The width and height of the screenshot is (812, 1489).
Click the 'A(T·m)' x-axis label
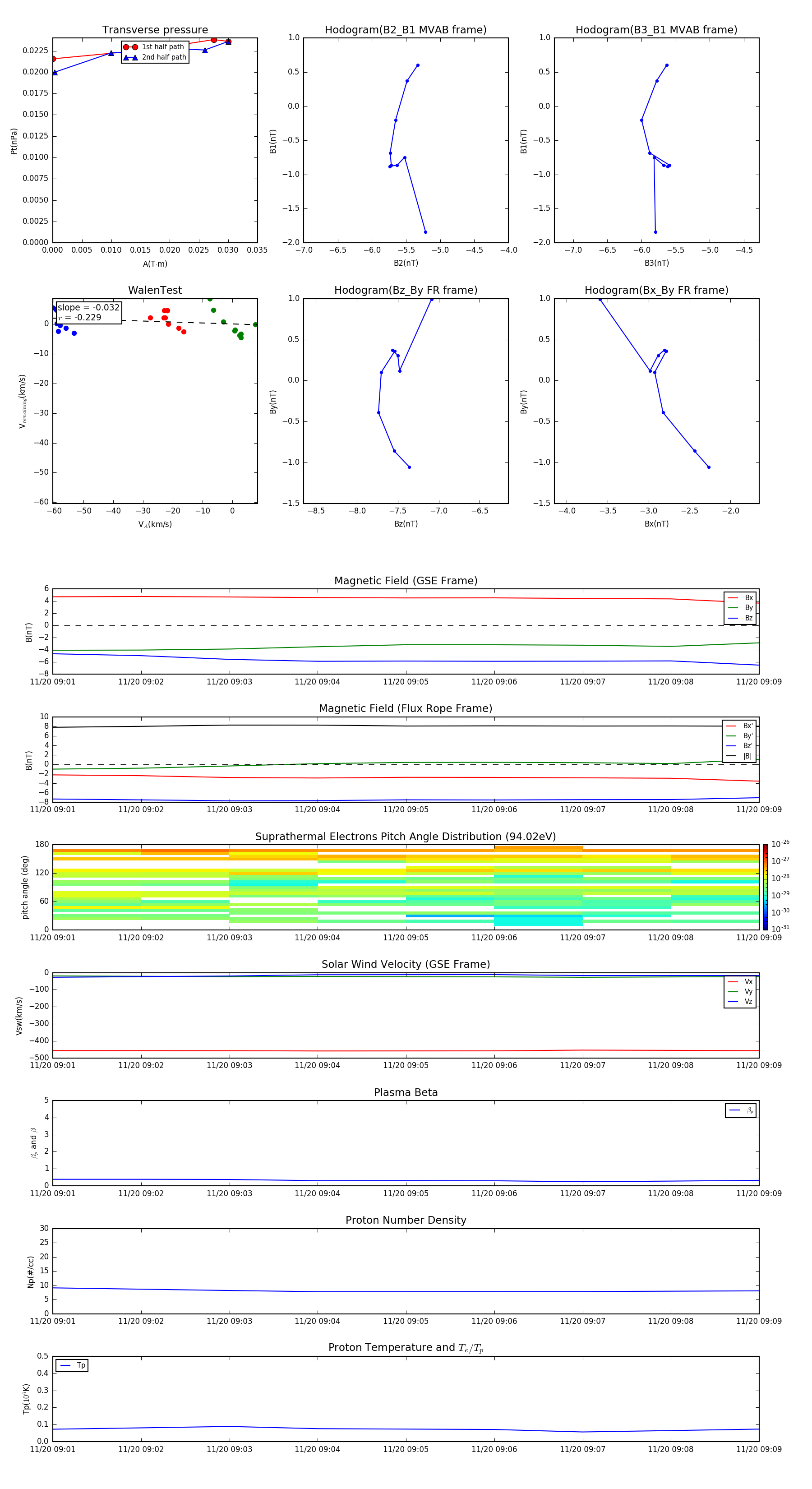(x=155, y=264)
